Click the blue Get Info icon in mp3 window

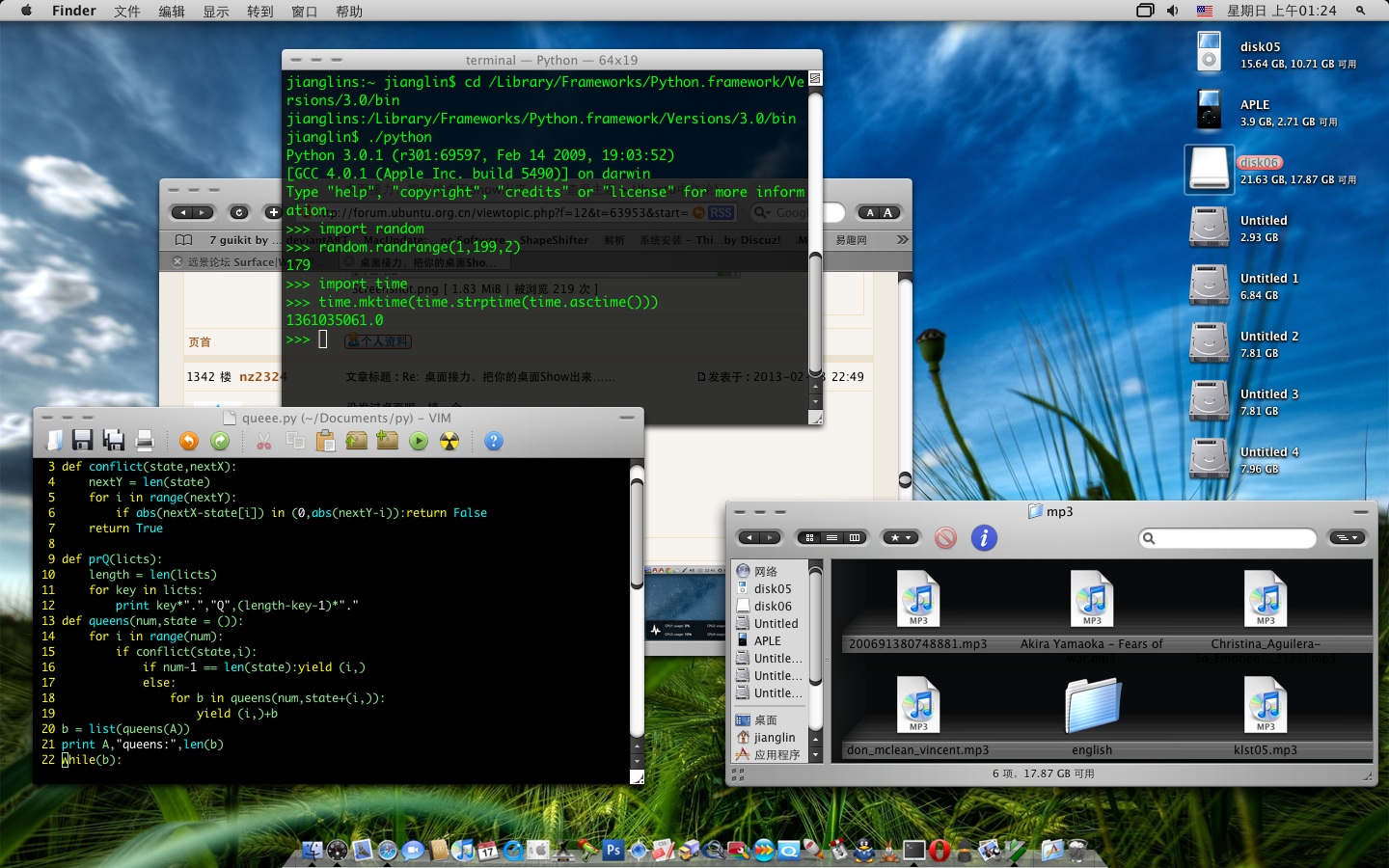point(984,538)
